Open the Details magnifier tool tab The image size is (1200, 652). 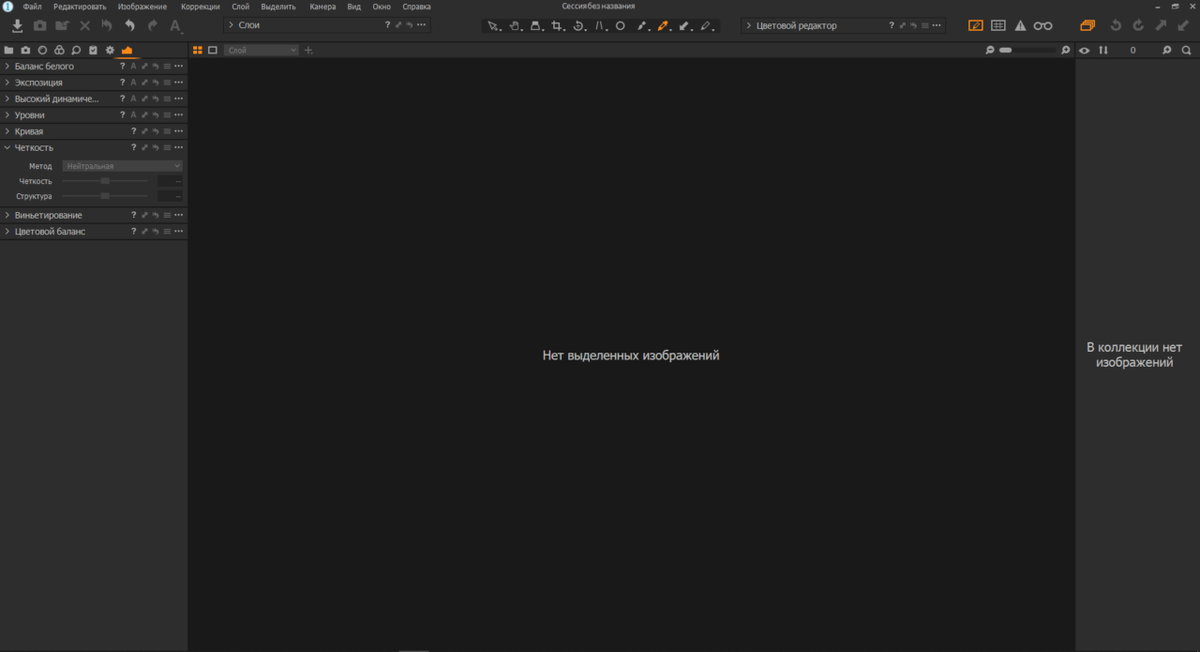pyautogui.click(x=76, y=50)
